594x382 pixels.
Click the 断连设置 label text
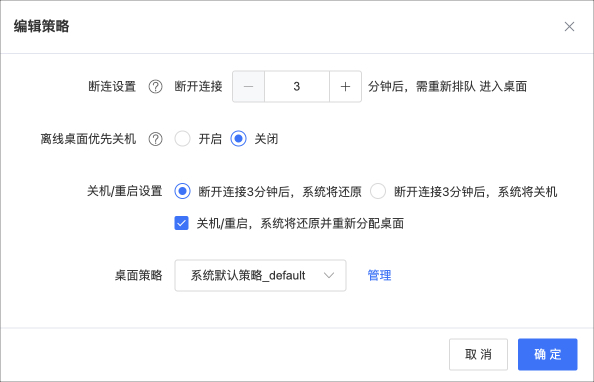pyautogui.click(x=112, y=86)
